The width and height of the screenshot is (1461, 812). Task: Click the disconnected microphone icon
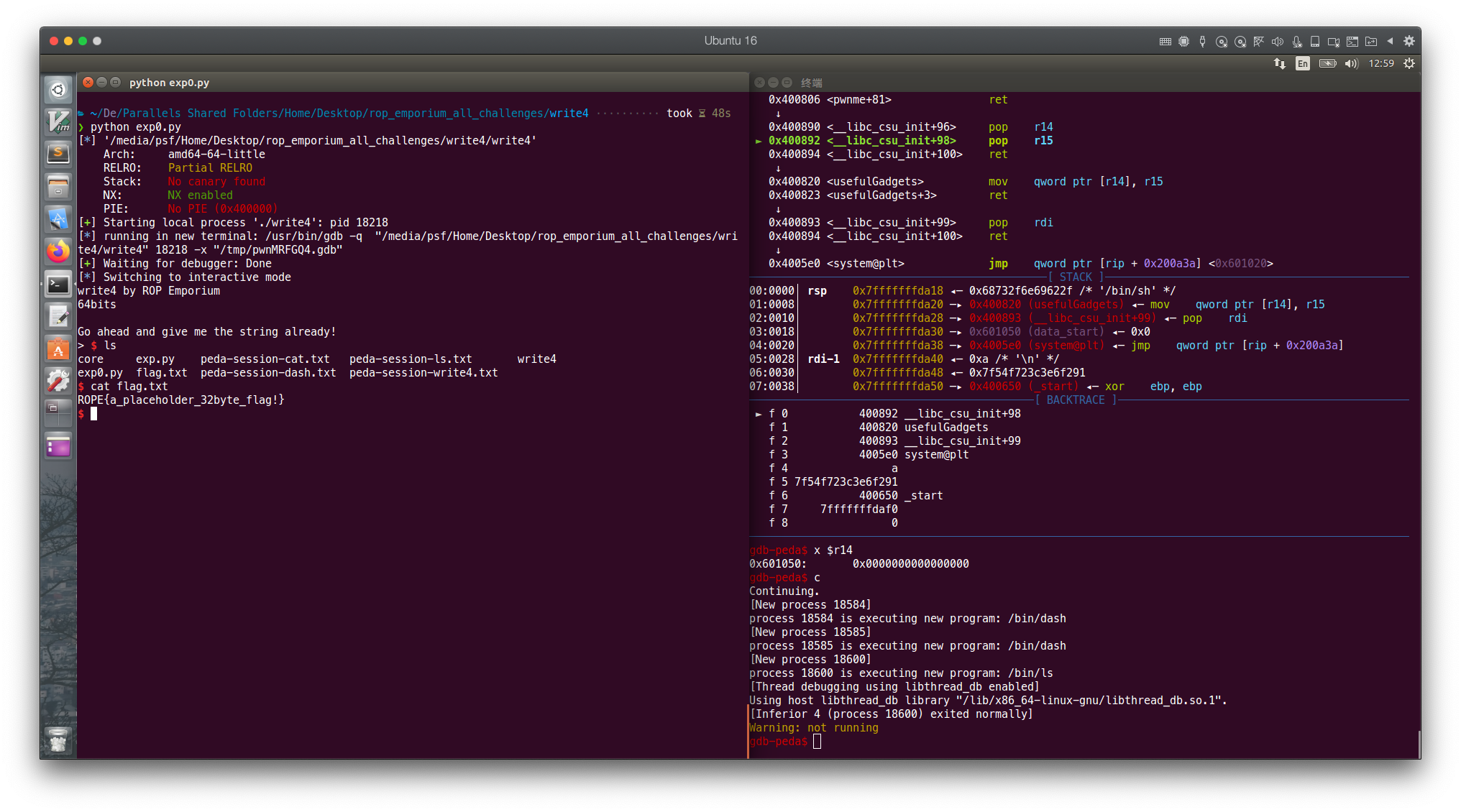tap(1296, 41)
